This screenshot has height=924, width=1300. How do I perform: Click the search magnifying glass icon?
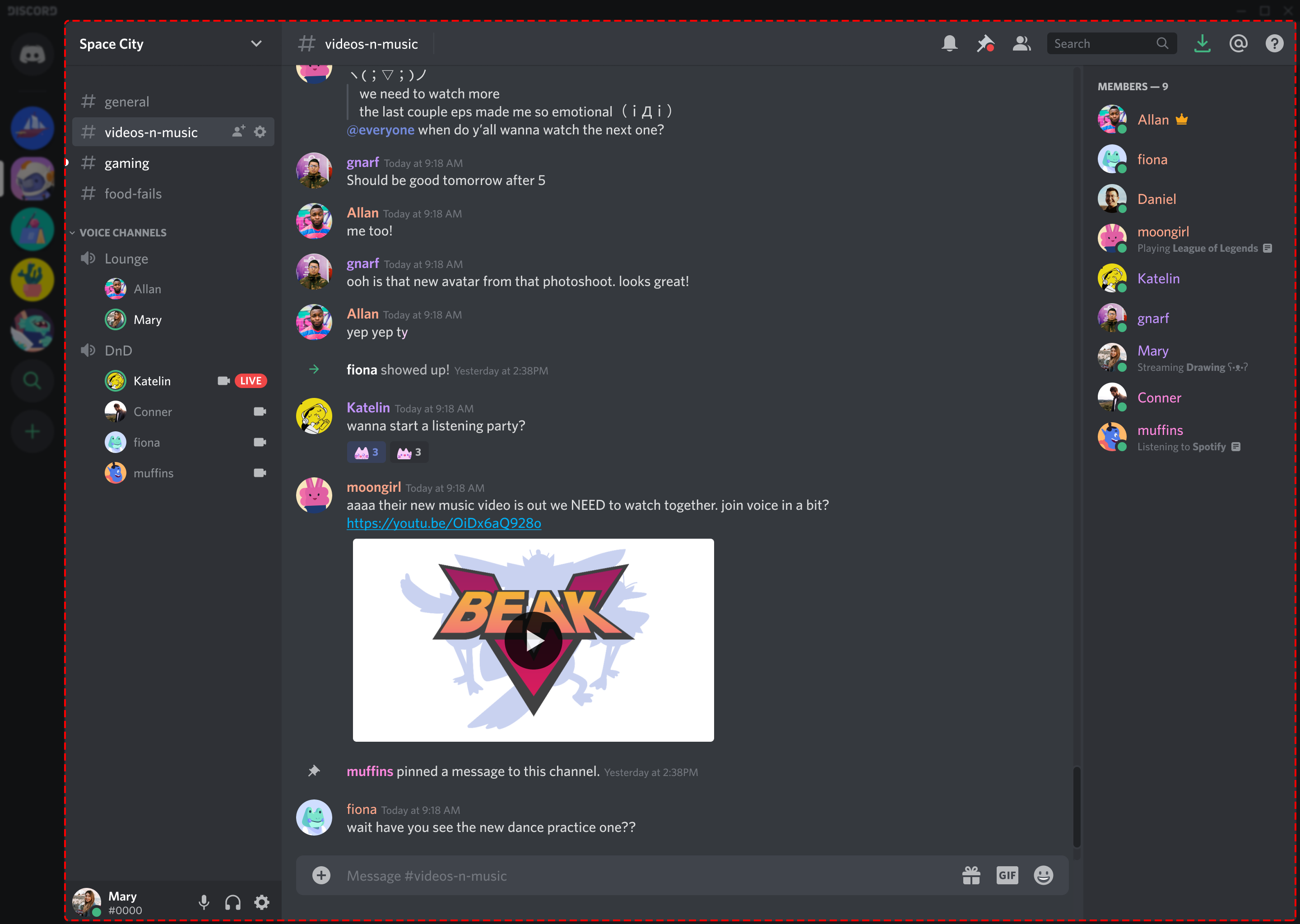click(1163, 43)
